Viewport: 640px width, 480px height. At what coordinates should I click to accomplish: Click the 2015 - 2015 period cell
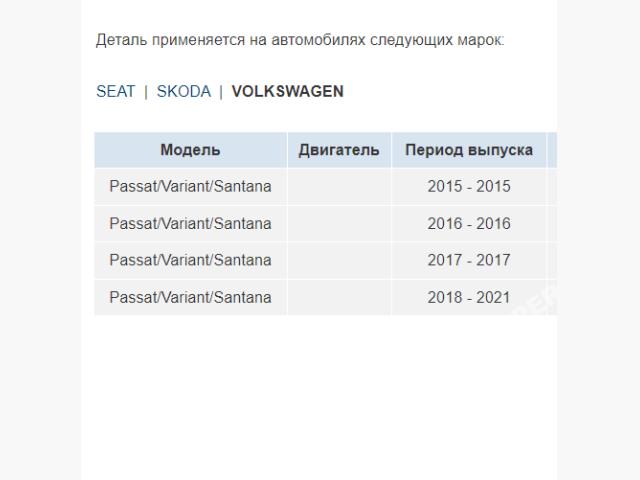pos(468,186)
